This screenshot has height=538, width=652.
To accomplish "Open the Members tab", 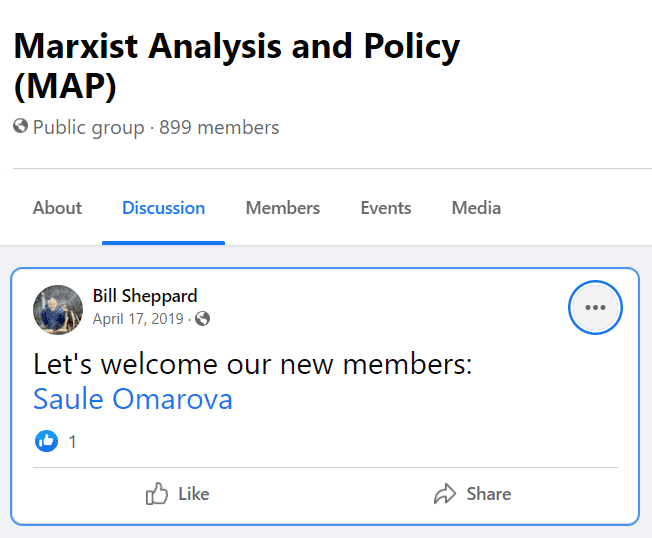I will point(283,208).
